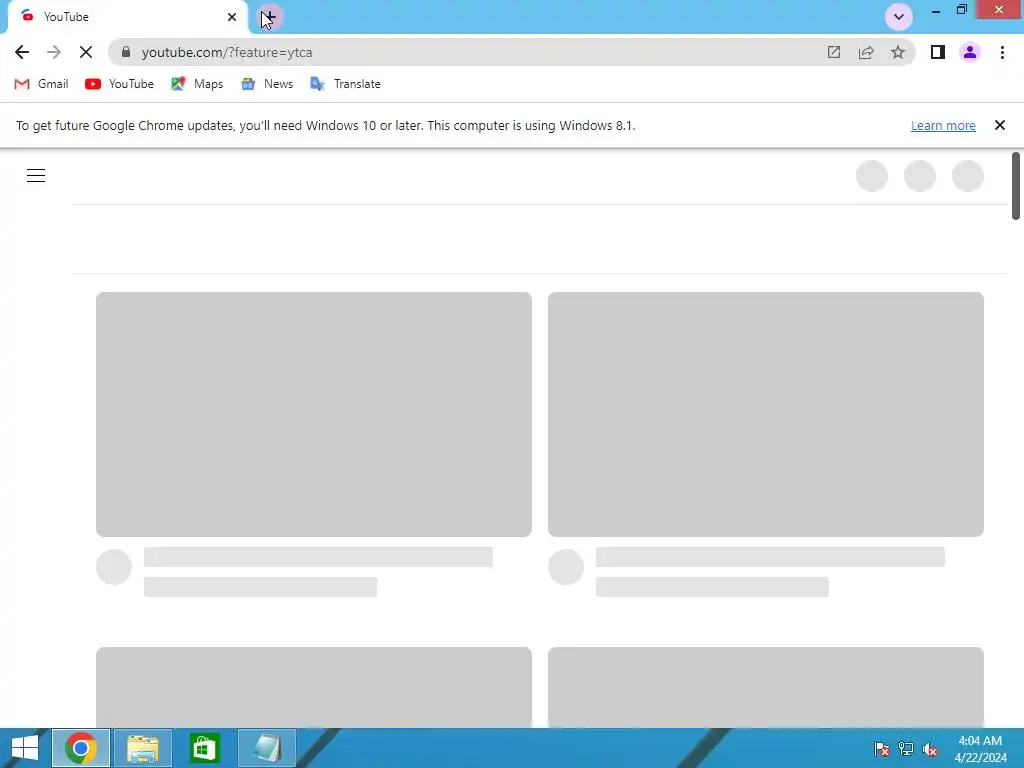Bookmark this tab with star icon
The height and width of the screenshot is (768, 1024).
[898, 52]
